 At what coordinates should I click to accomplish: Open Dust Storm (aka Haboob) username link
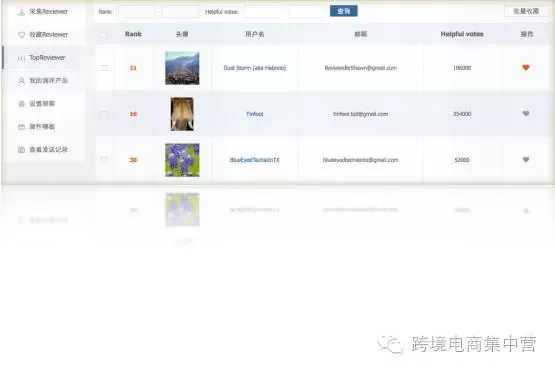tap(254, 68)
